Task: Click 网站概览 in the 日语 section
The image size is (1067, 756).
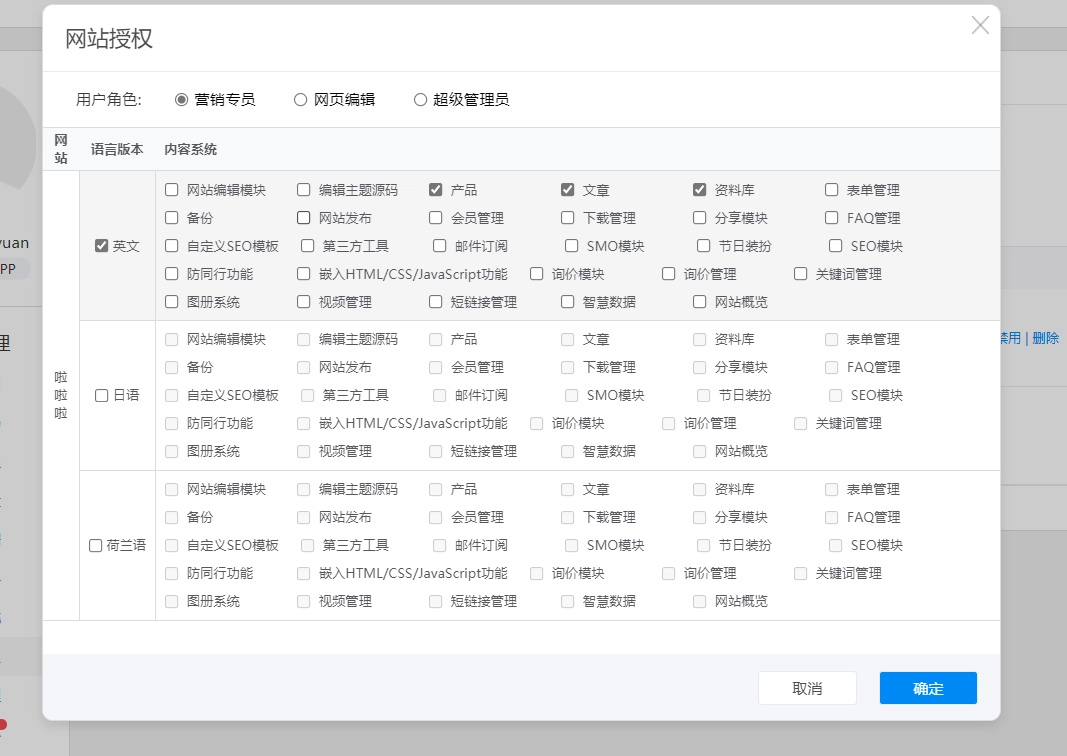Action: 700,451
